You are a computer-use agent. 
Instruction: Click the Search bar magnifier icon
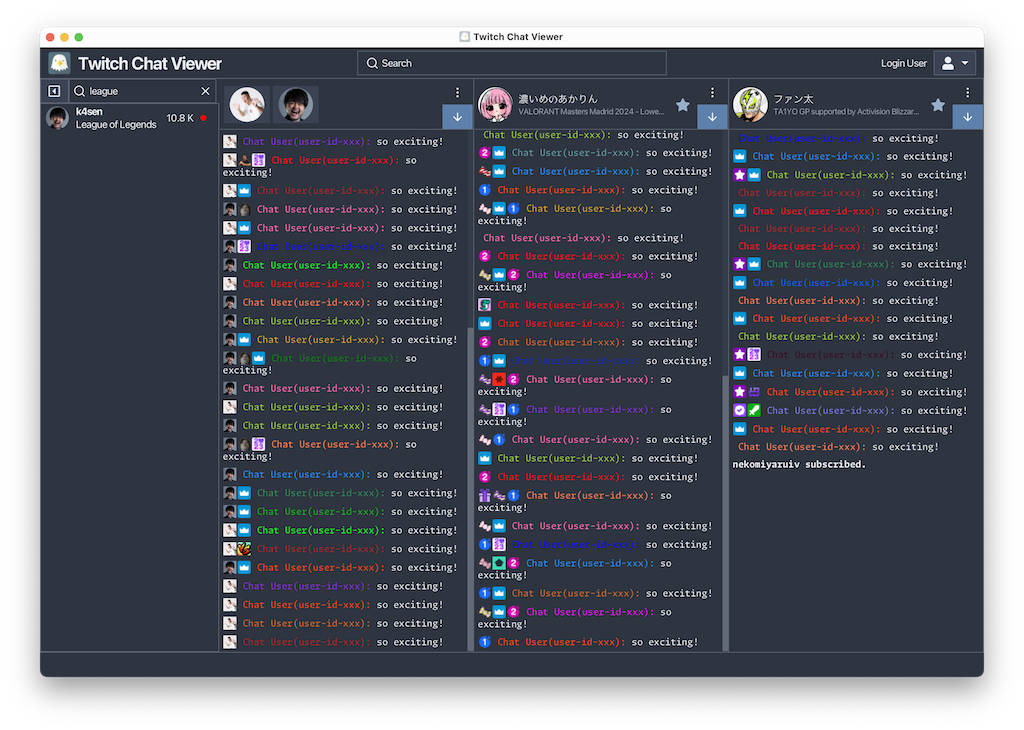pos(372,63)
